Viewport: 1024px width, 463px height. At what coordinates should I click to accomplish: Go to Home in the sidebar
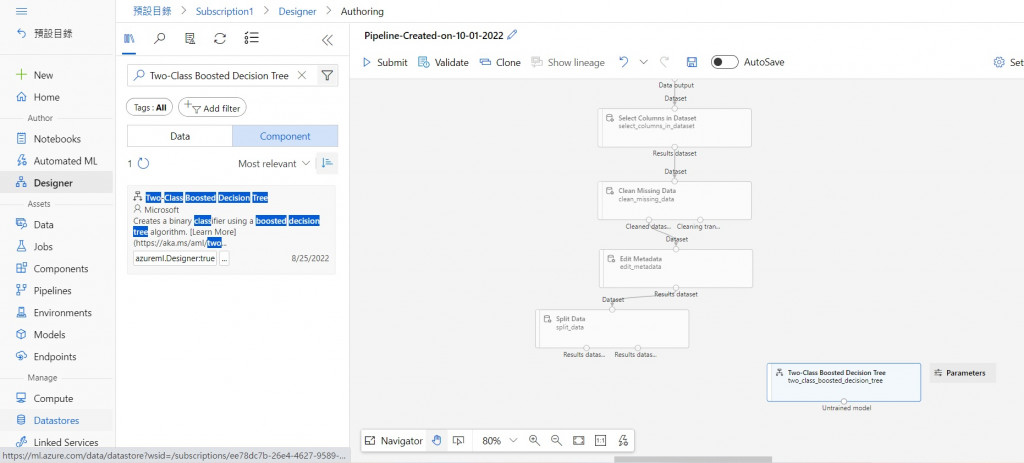(38, 97)
